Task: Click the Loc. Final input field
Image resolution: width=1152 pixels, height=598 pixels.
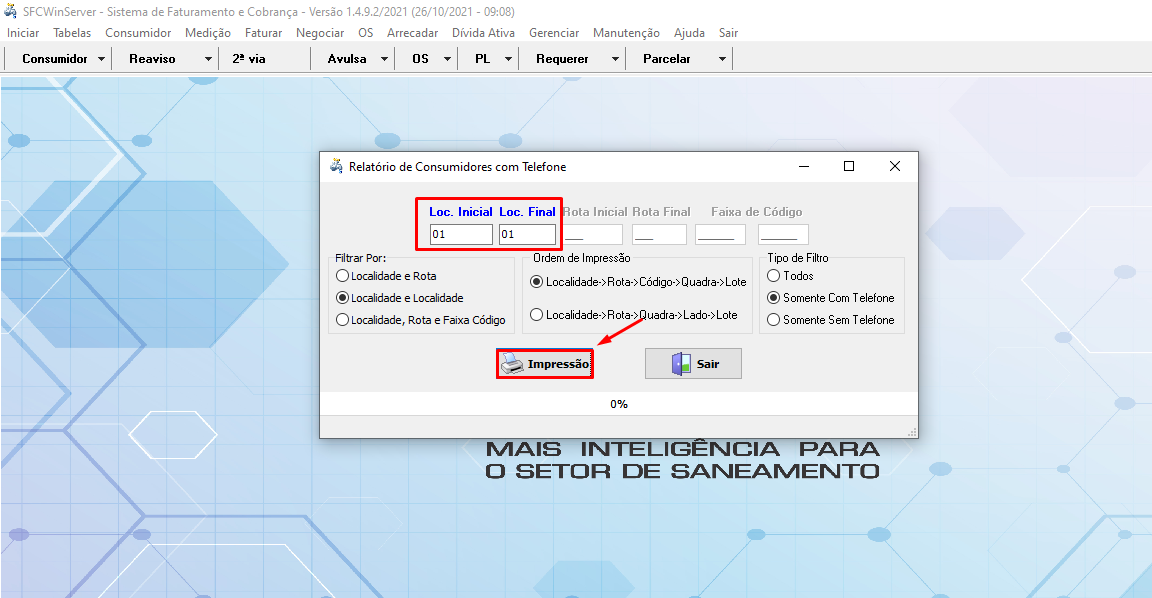Action: [527, 234]
